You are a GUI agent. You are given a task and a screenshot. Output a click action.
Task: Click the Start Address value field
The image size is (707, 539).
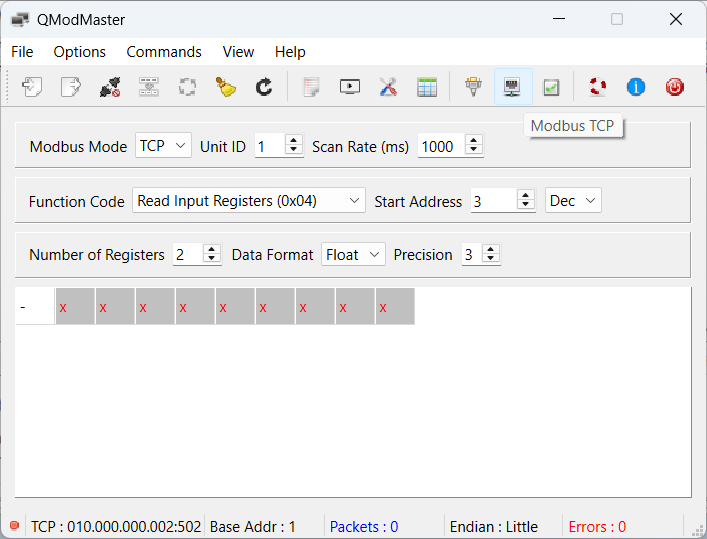494,201
